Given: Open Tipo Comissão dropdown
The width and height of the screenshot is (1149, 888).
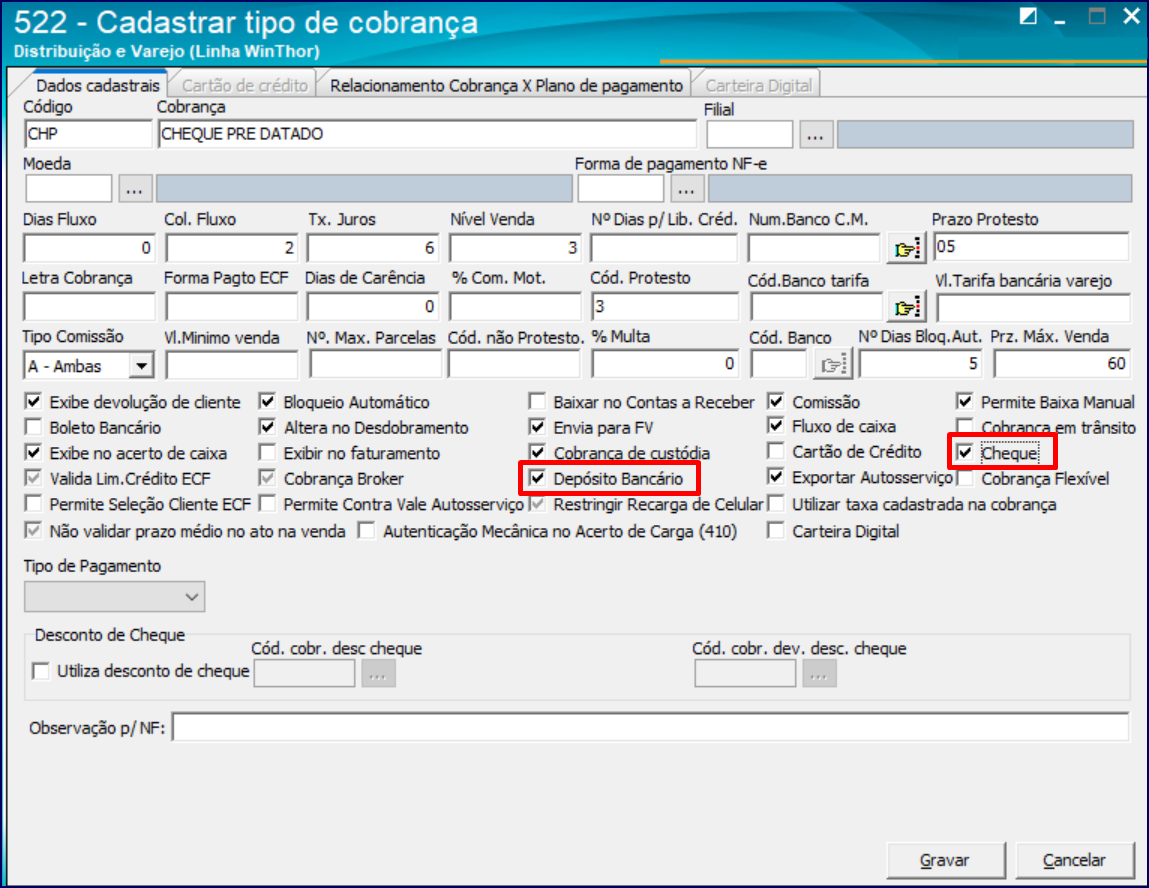Looking at the screenshot, I should [141, 365].
